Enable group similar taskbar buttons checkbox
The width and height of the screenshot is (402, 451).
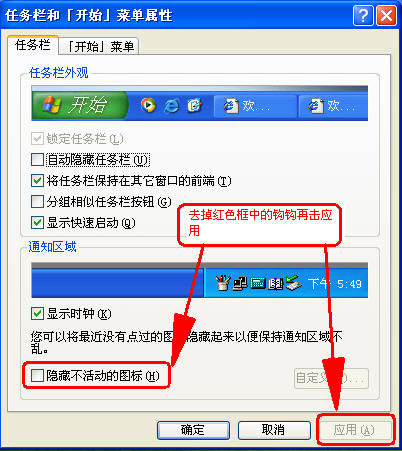37,202
